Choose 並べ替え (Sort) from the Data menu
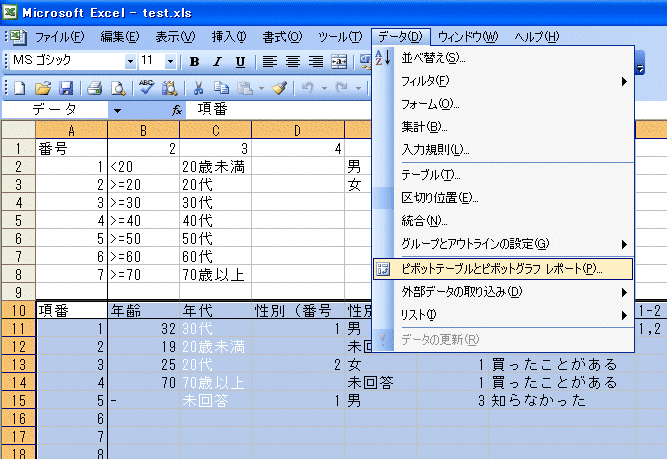667x459 pixels. click(x=433, y=57)
